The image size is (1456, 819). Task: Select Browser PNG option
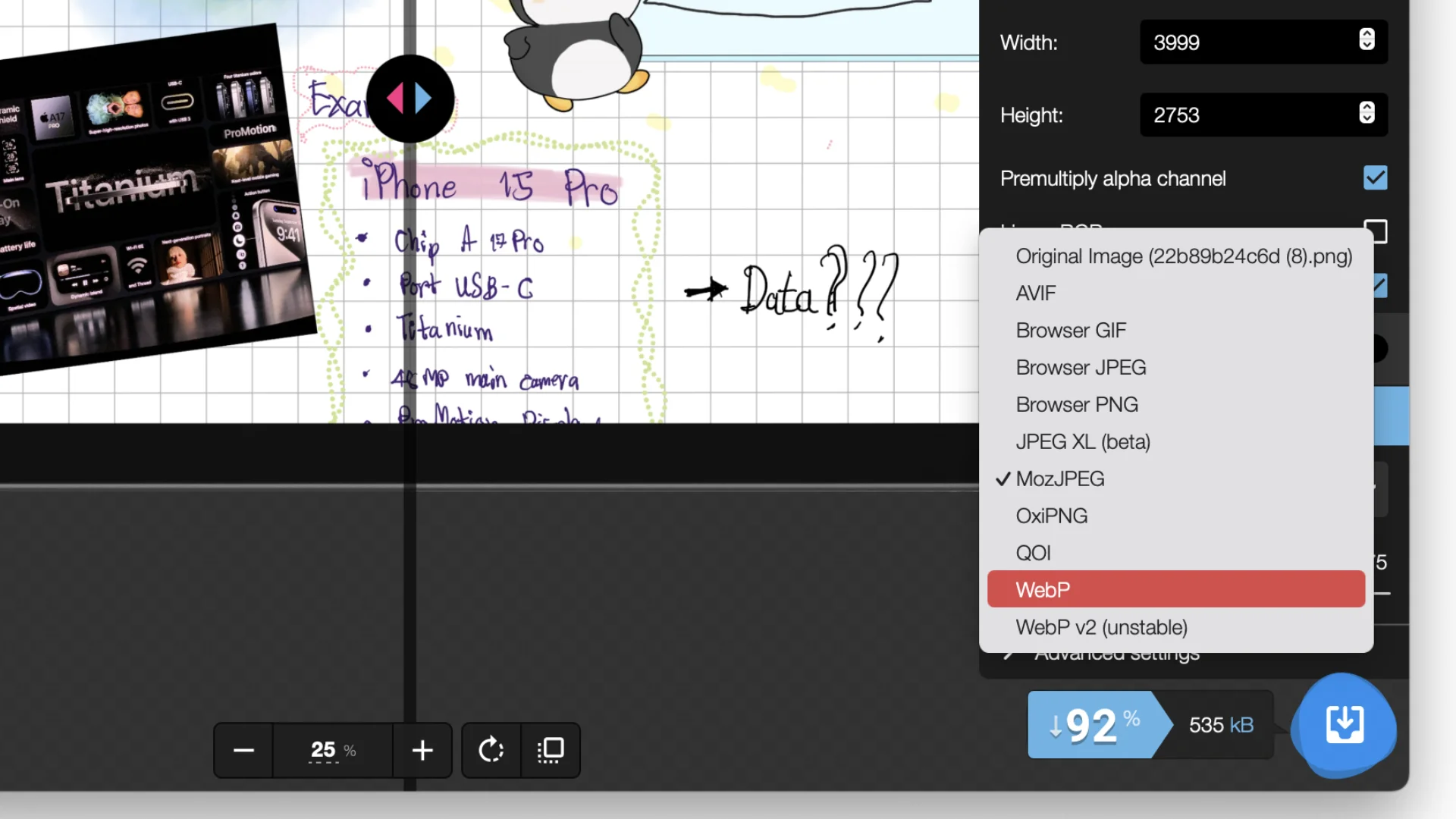[x=1077, y=404]
